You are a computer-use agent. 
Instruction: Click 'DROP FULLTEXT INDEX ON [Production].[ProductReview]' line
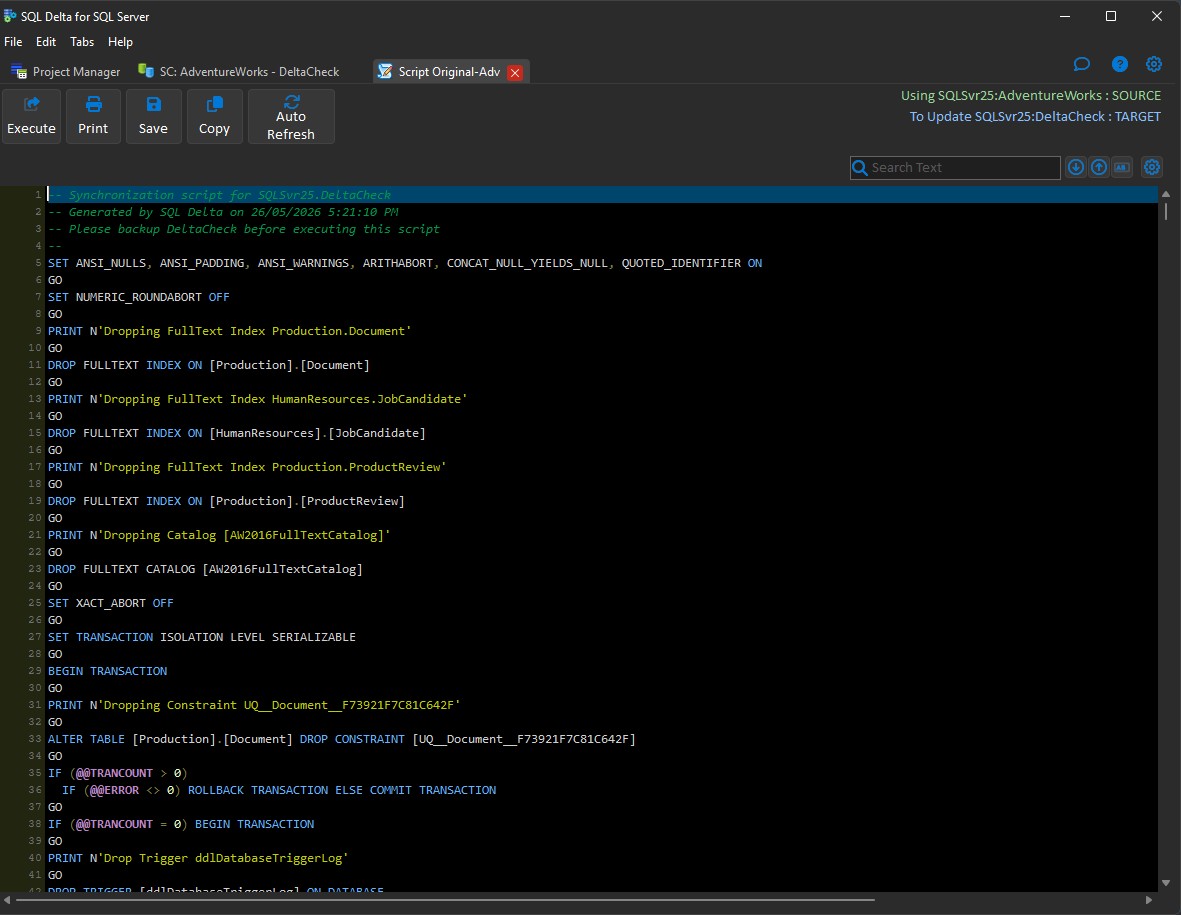[226, 501]
